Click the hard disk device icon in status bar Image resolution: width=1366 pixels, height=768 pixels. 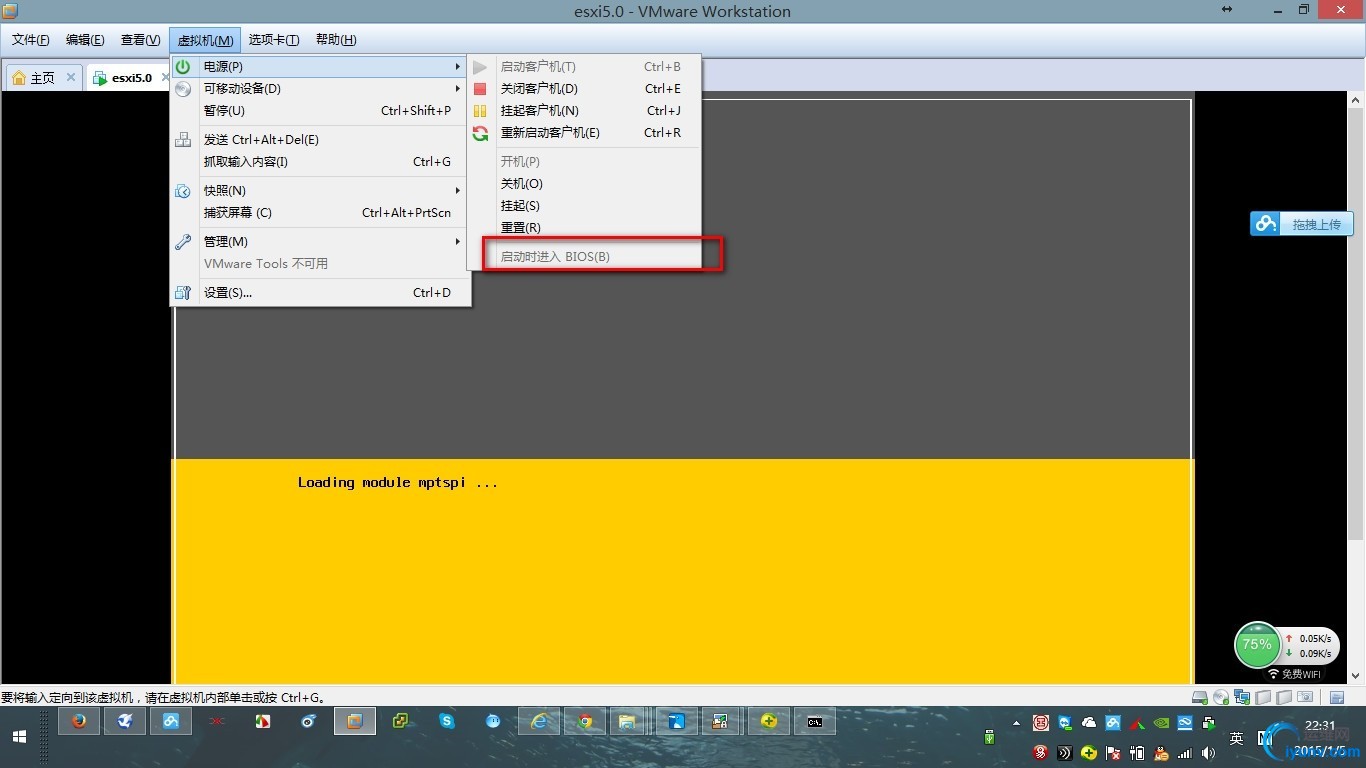click(1200, 697)
